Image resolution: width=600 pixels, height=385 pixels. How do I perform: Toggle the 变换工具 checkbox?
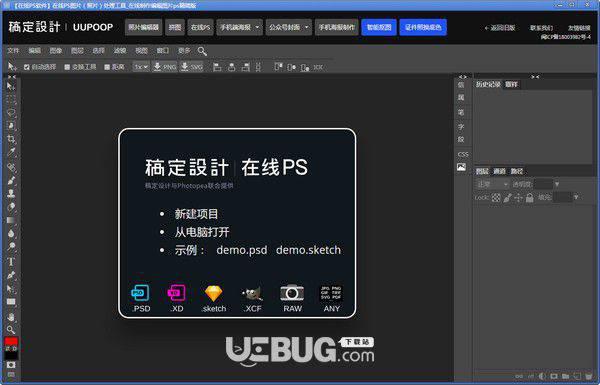(67, 67)
